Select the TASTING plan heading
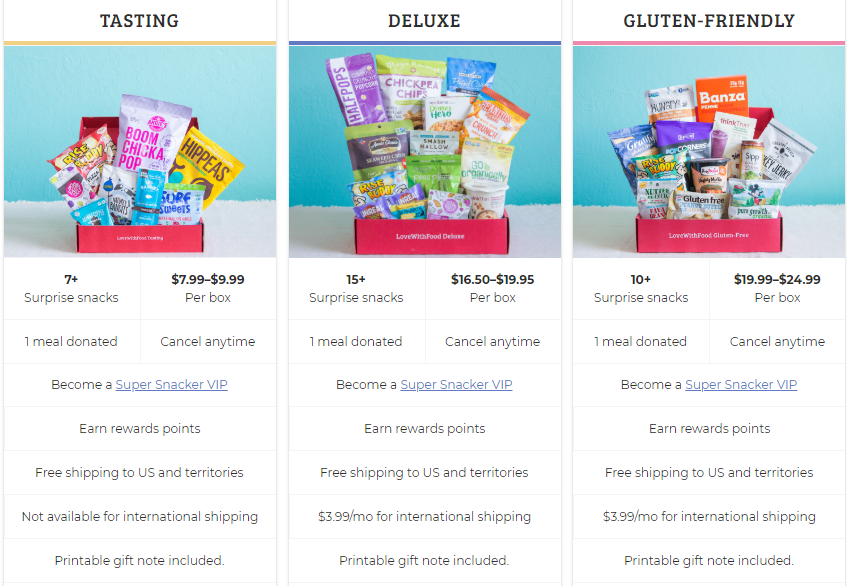847x586 pixels. (x=139, y=21)
